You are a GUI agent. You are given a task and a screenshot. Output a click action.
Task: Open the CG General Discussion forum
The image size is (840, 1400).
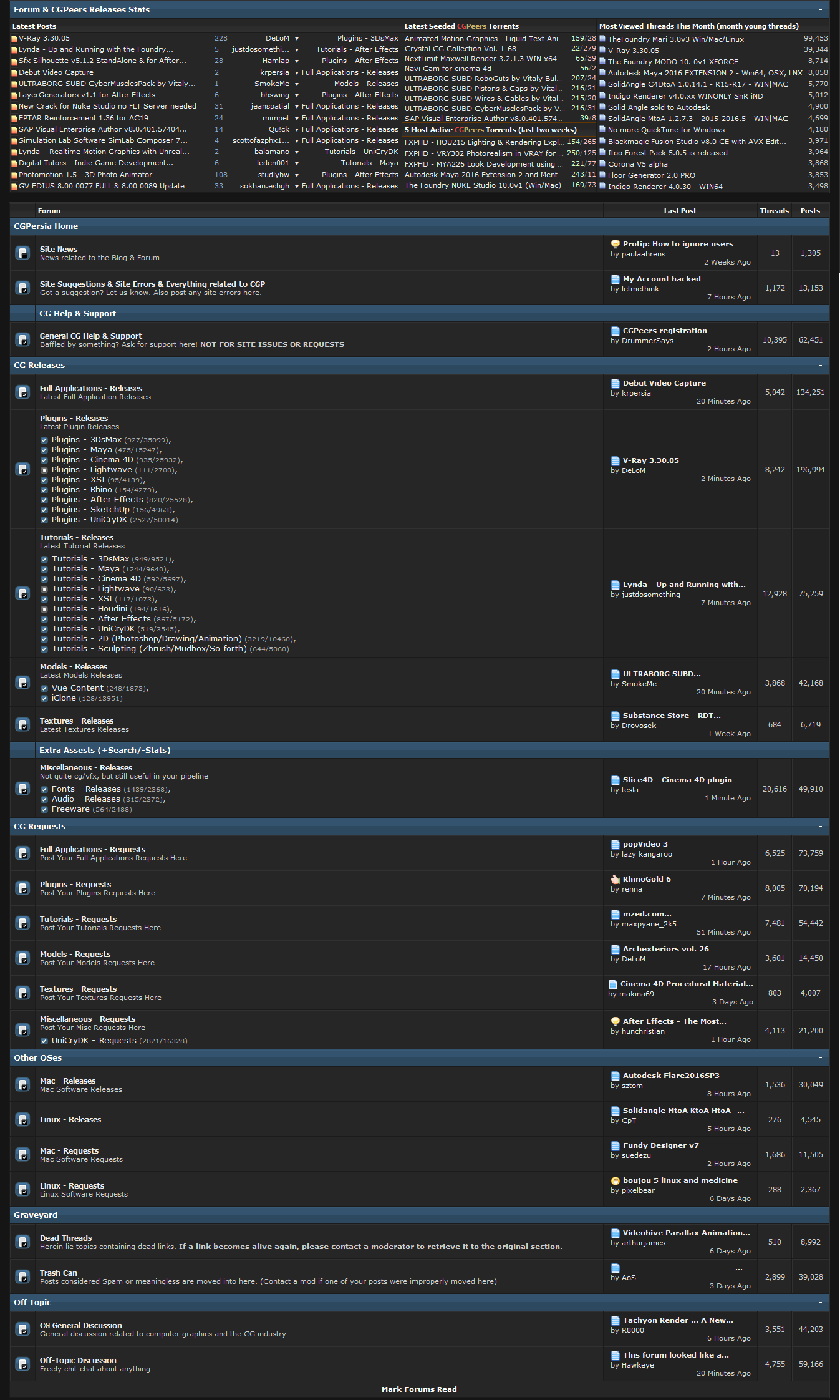[81, 1325]
